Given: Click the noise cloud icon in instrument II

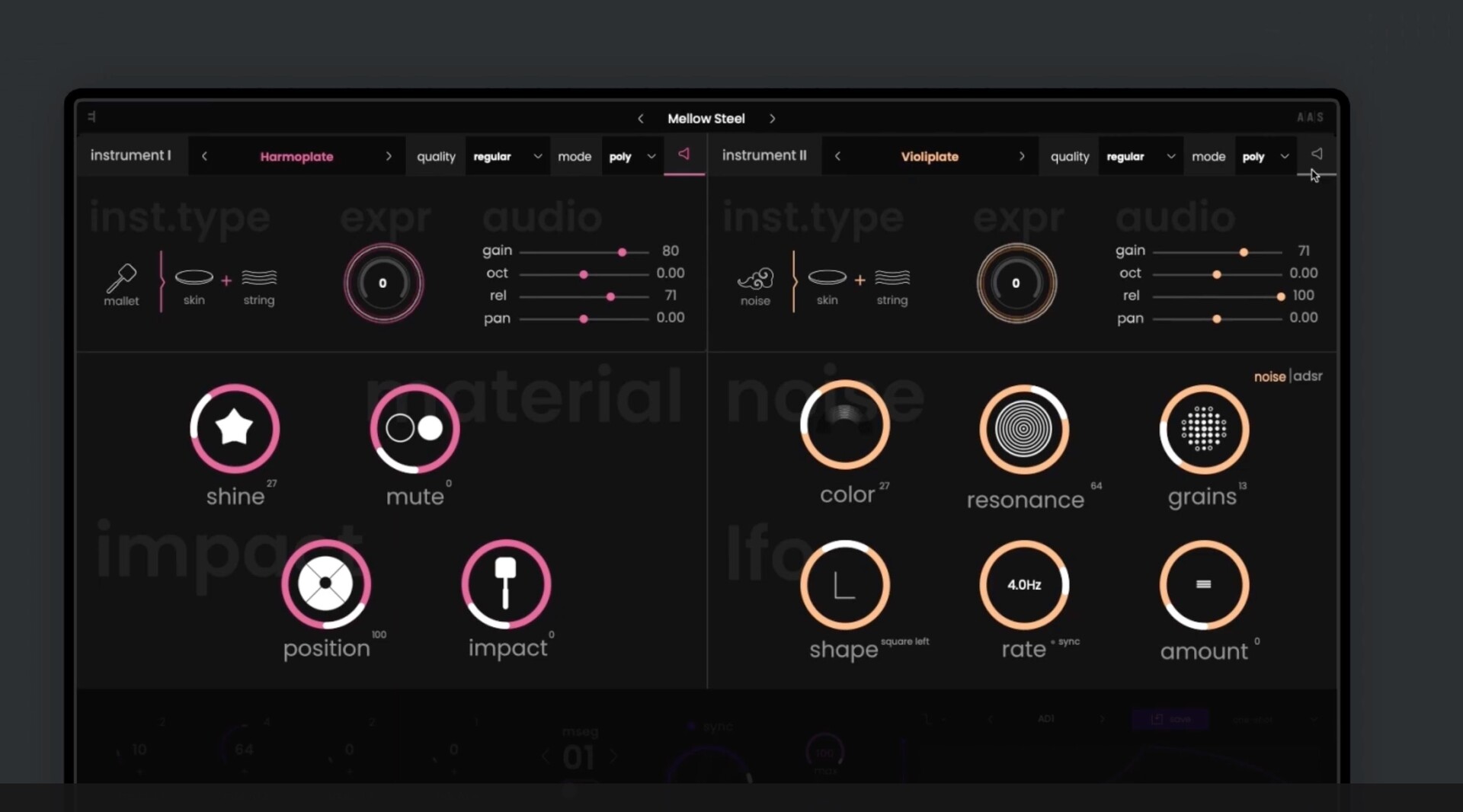Looking at the screenshot, I should pos(755,280).
